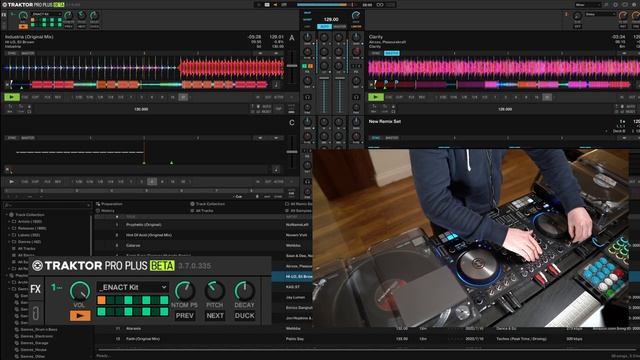Open the effect selector dropdown on right FX unit
Viewport: 640px width, 360px height.
pos(600,14)
